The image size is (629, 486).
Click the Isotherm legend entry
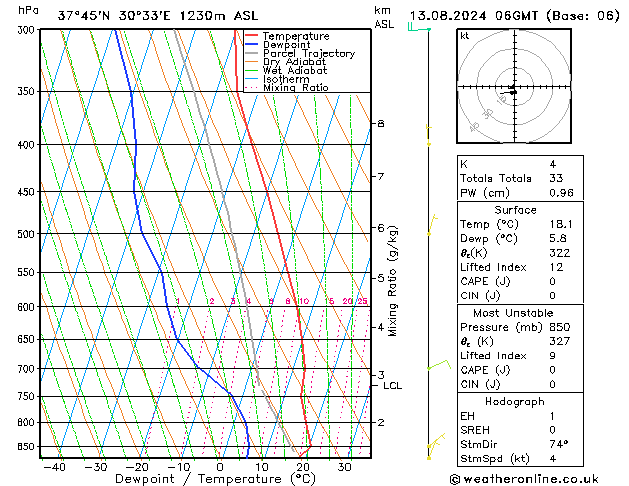pyautogui.click(x=286, y=79)
